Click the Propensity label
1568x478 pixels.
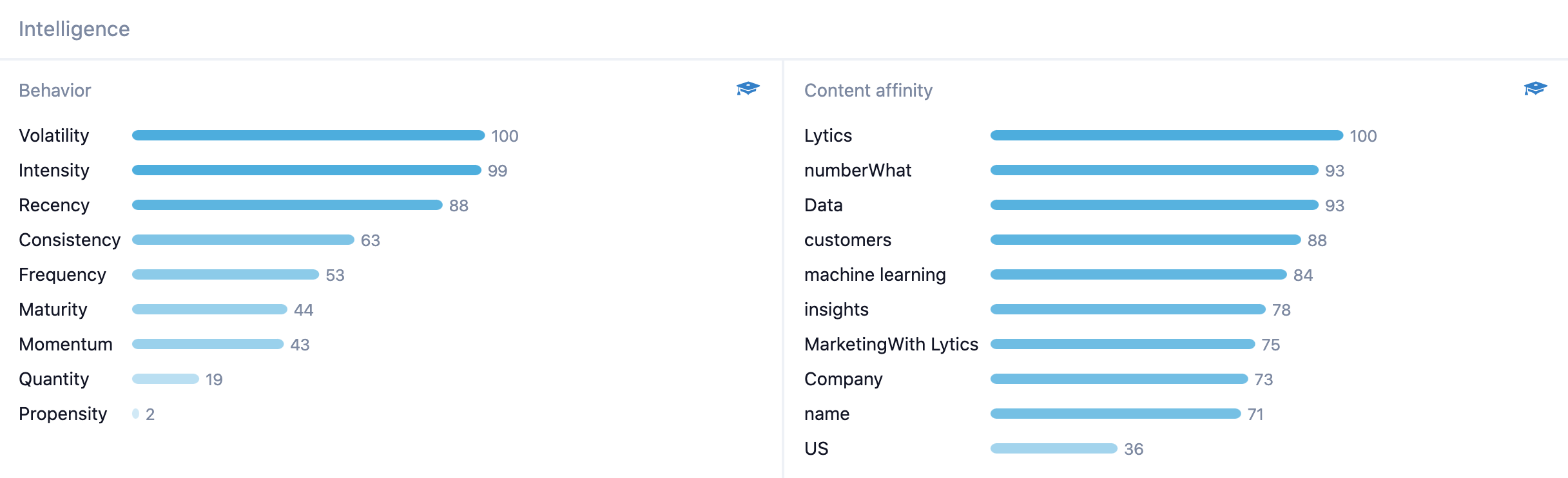click(x=63, y=414)
